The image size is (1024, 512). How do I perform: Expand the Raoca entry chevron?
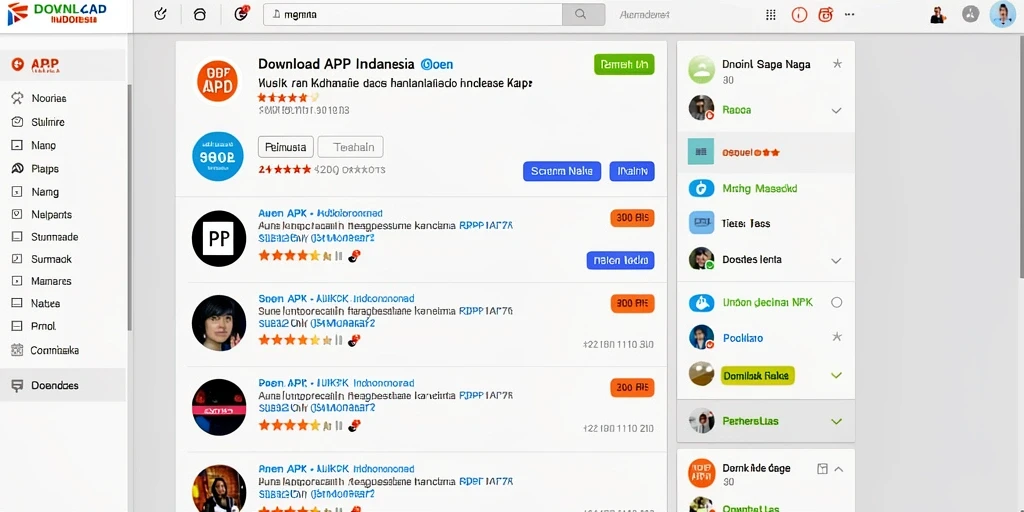(x=836, y=110)
